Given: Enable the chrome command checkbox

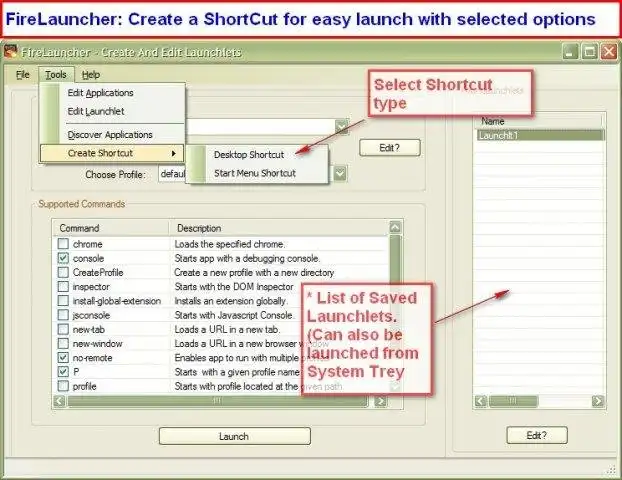Looking at the screenshot, I should (x=63, y=244).
